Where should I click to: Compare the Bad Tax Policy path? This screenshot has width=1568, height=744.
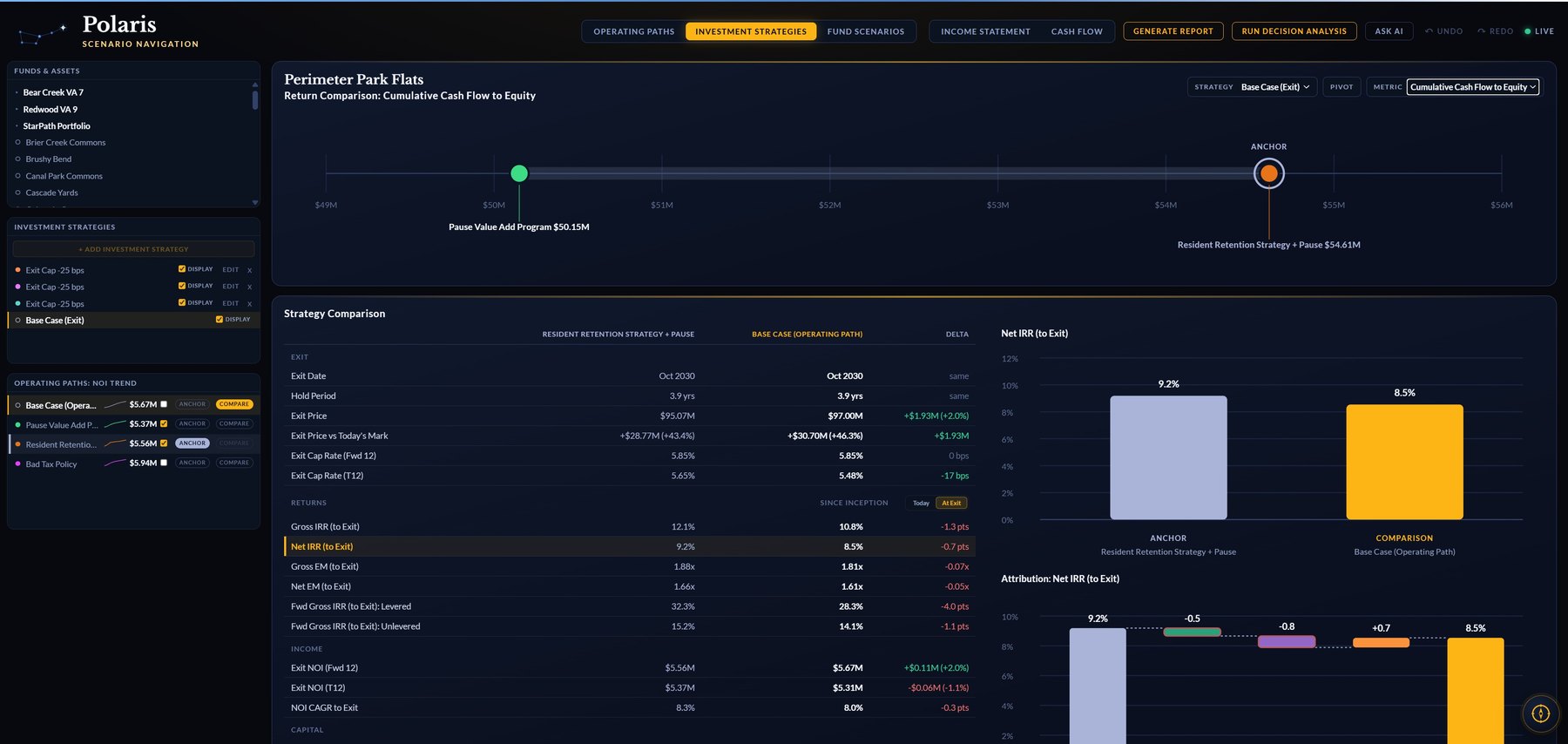[234, 463]
